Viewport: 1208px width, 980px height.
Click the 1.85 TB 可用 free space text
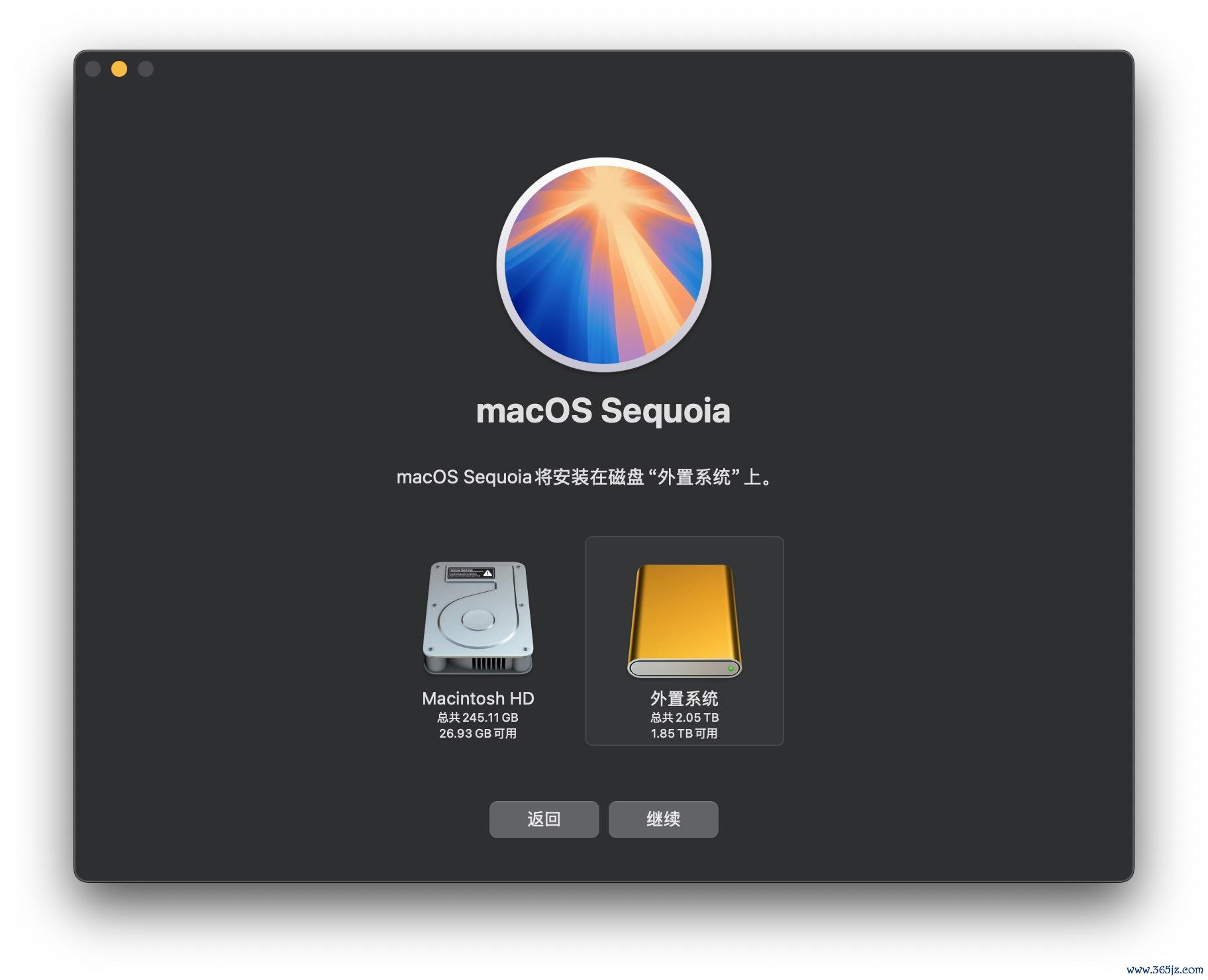[684, 733]
